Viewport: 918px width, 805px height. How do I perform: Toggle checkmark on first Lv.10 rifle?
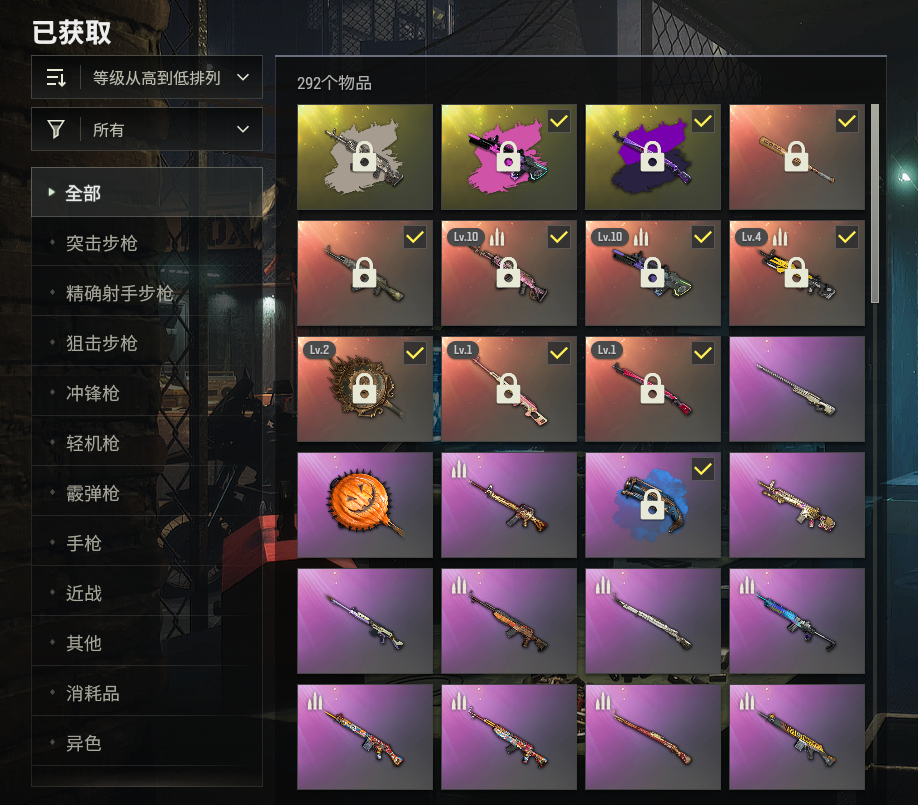tap(559, 237)
